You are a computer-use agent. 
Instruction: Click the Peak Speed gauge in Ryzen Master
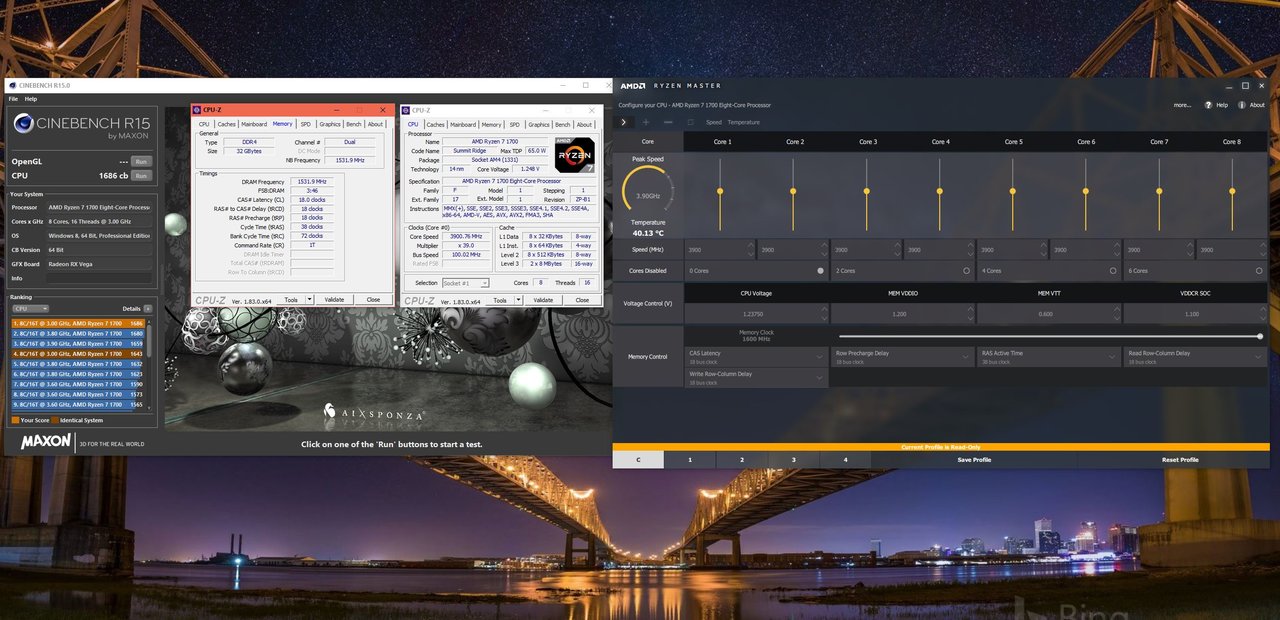(x=648, y=191)
